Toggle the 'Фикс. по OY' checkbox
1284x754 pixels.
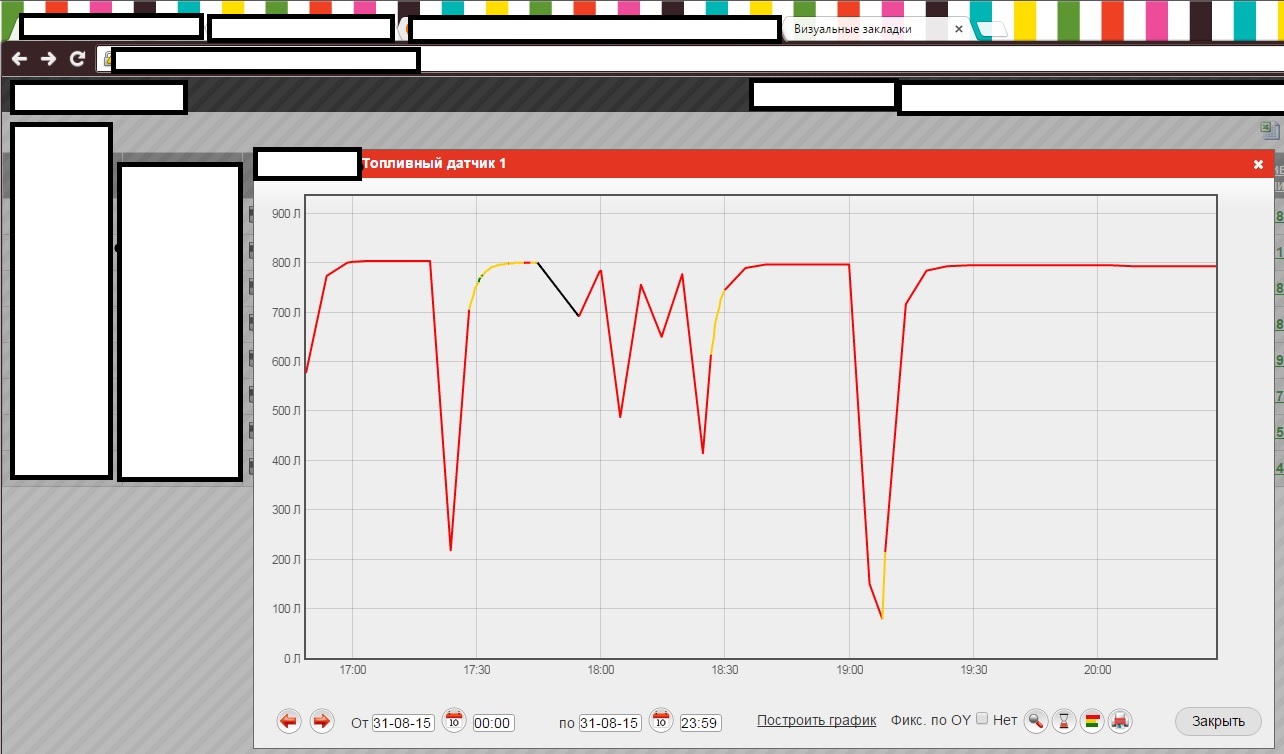(x=982, y=719)
